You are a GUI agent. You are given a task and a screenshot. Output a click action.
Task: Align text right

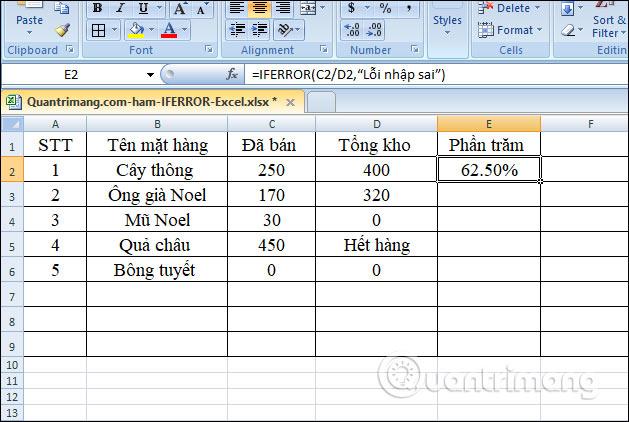(283, 8)
